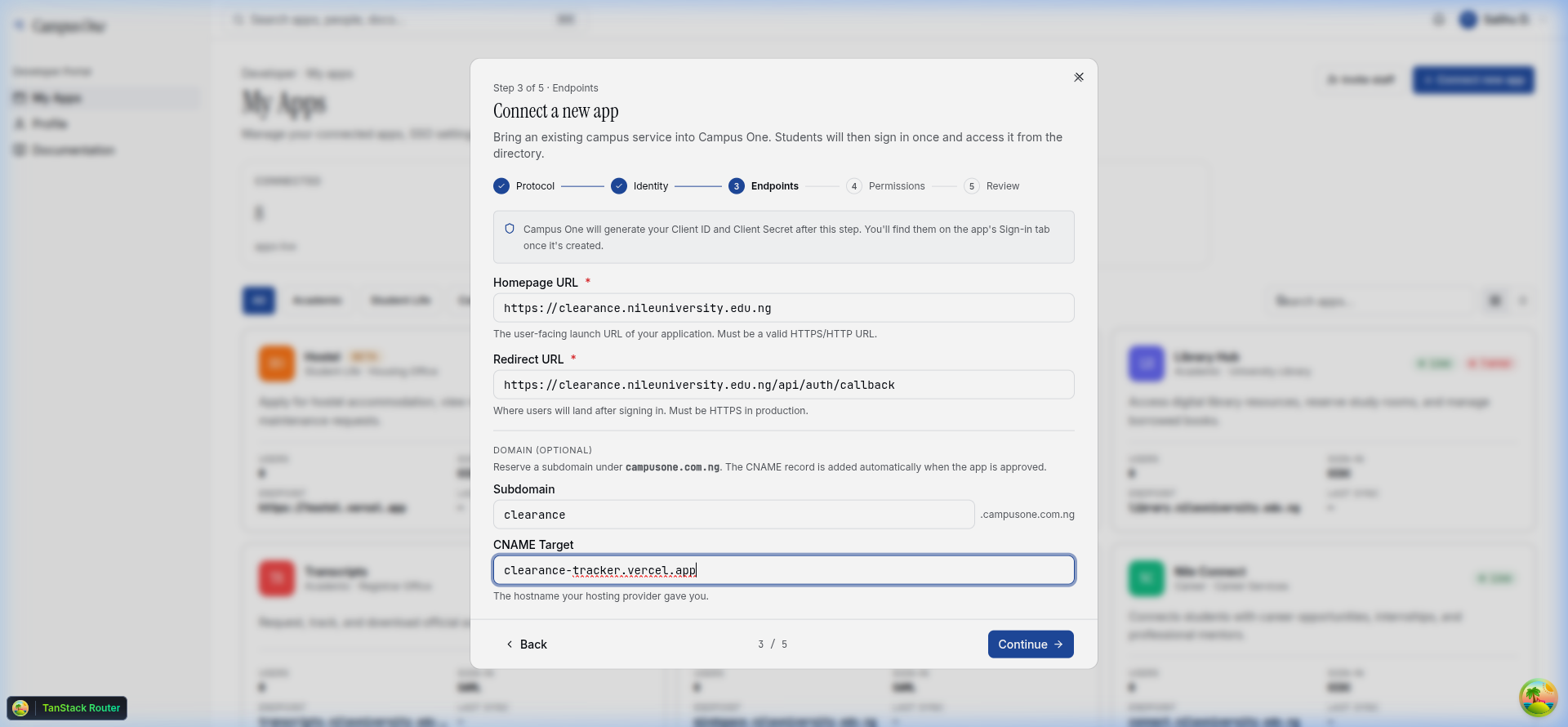Click the Protocol step checkmark icon
Screen dimensions: 1568x727
(501, 186)
